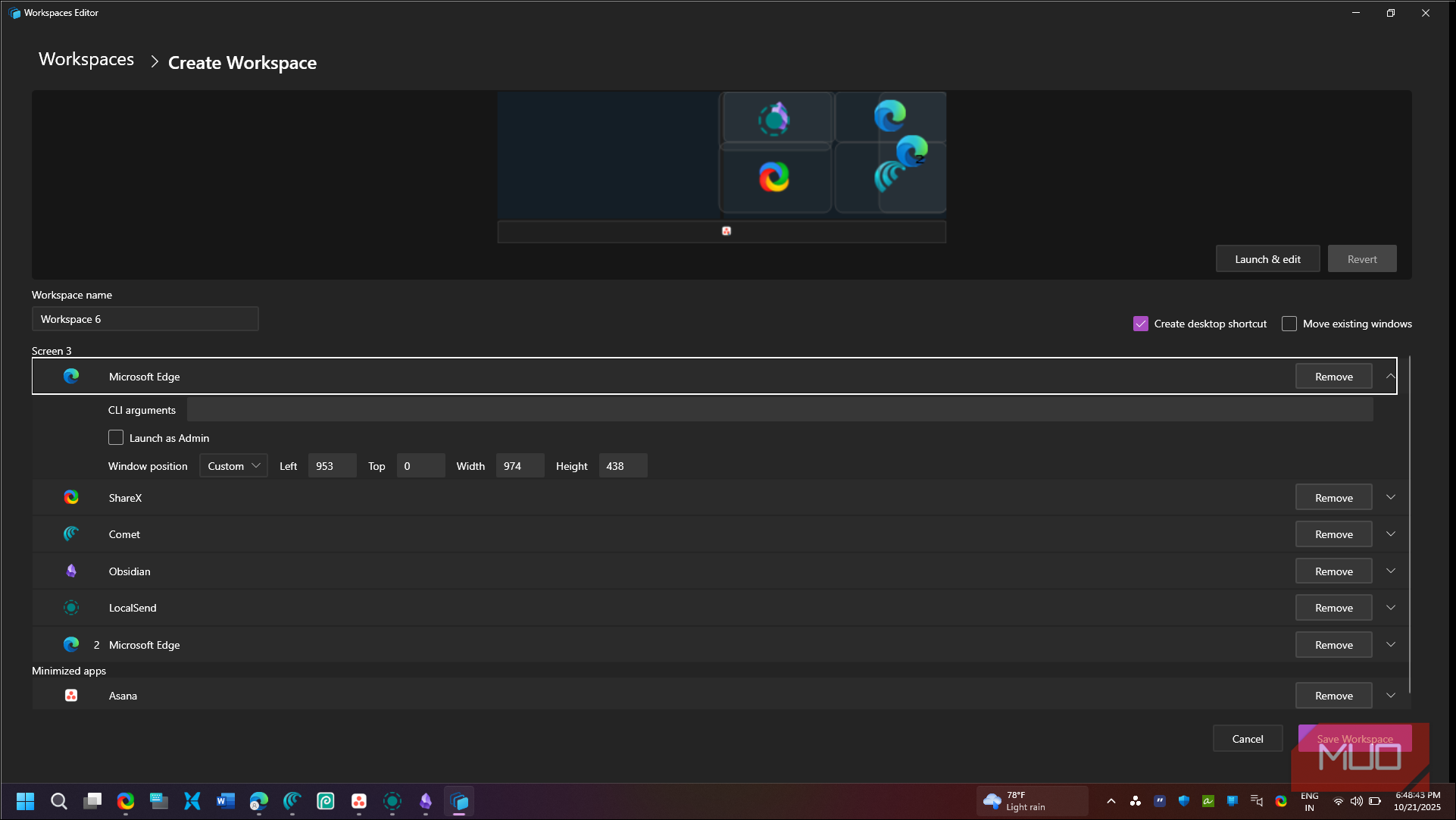Click the app list vertical scrollbar
Viewport: 1456px width, 820px height.
(x=1409, y=524)
